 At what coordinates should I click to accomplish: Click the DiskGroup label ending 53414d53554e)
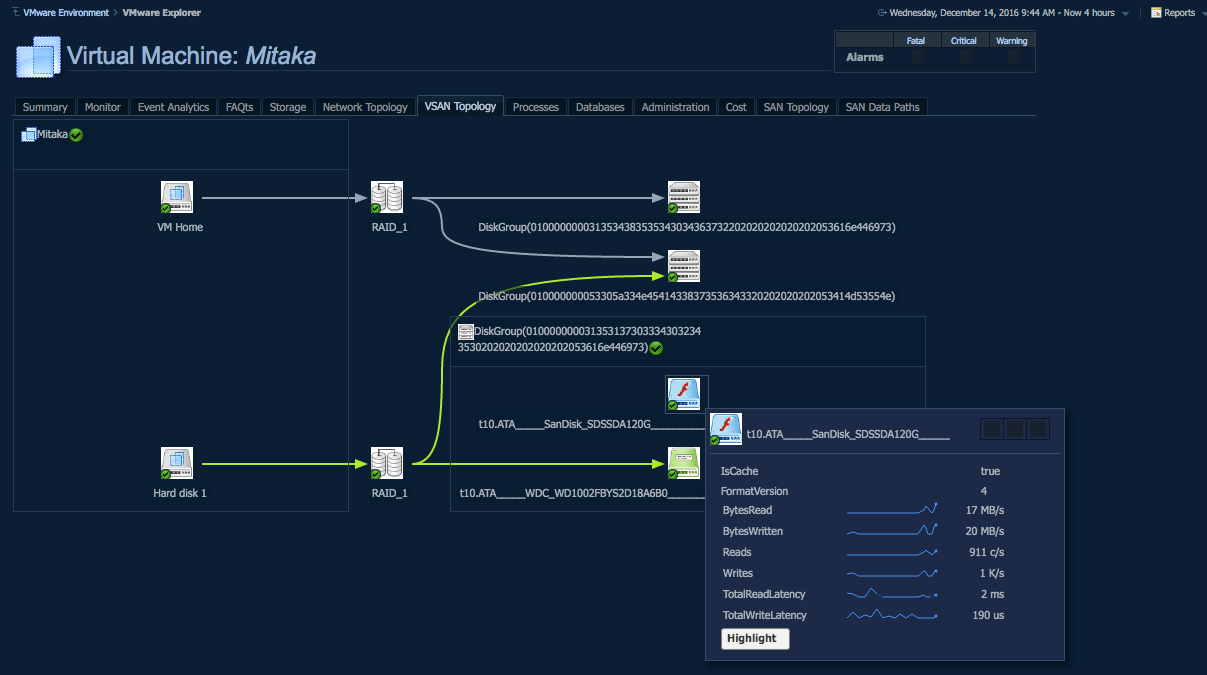tap(687, 296)
